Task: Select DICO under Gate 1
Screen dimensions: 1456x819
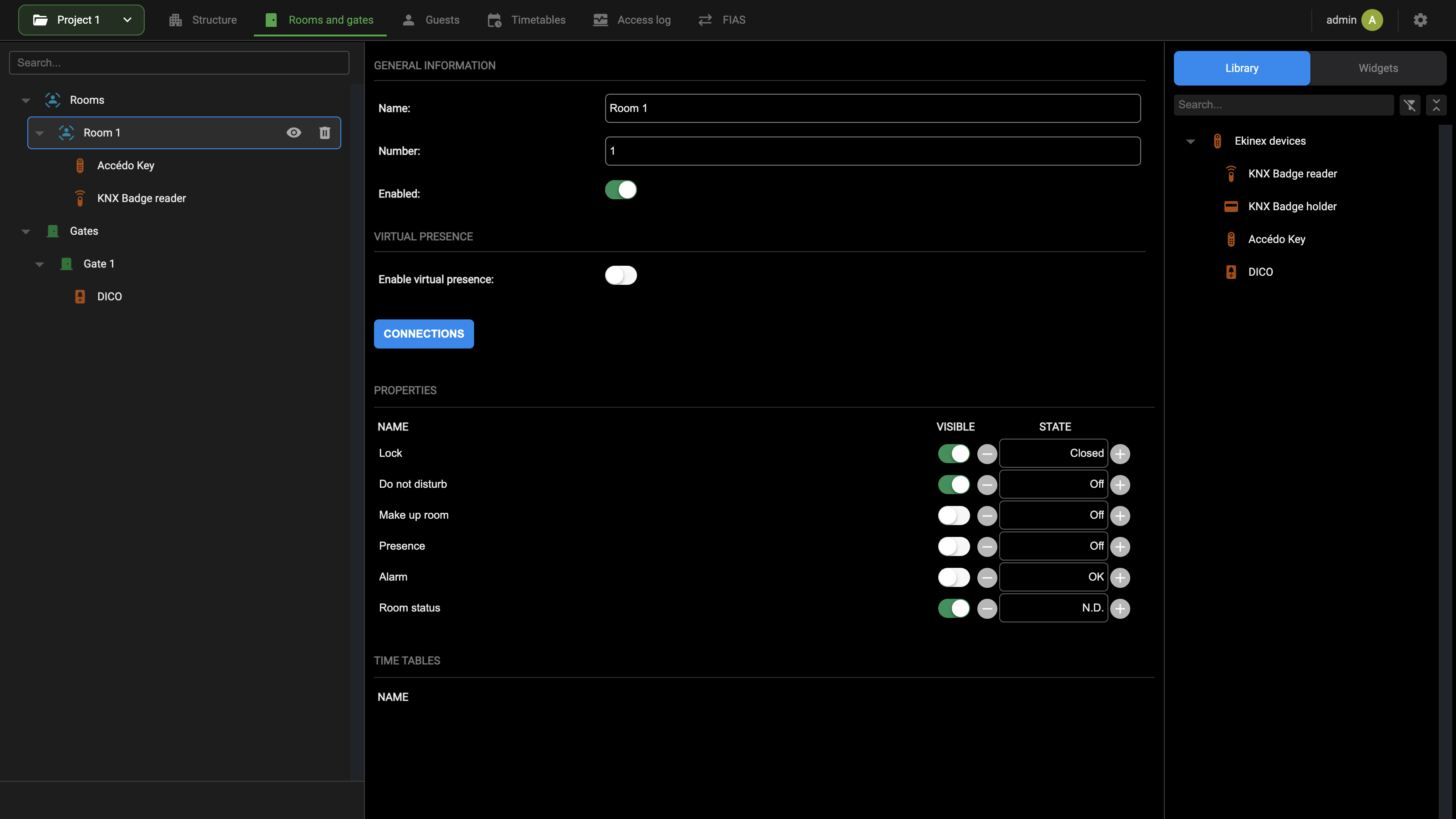Action: [x=109, y=297]
